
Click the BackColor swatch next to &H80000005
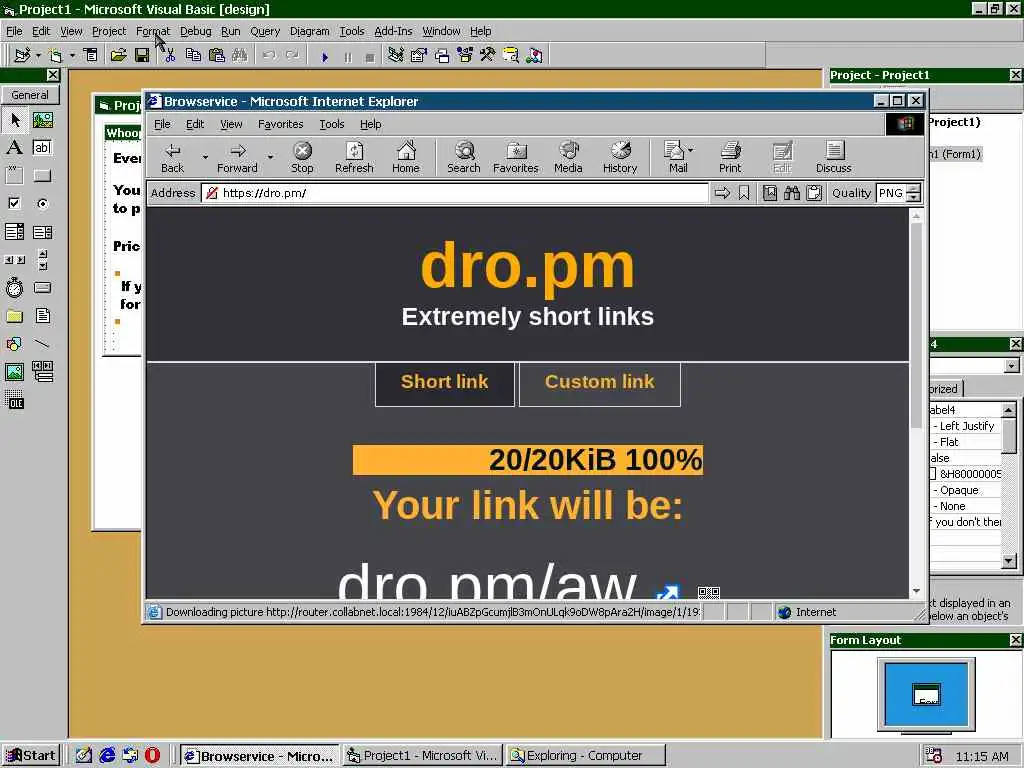(933, 474)
